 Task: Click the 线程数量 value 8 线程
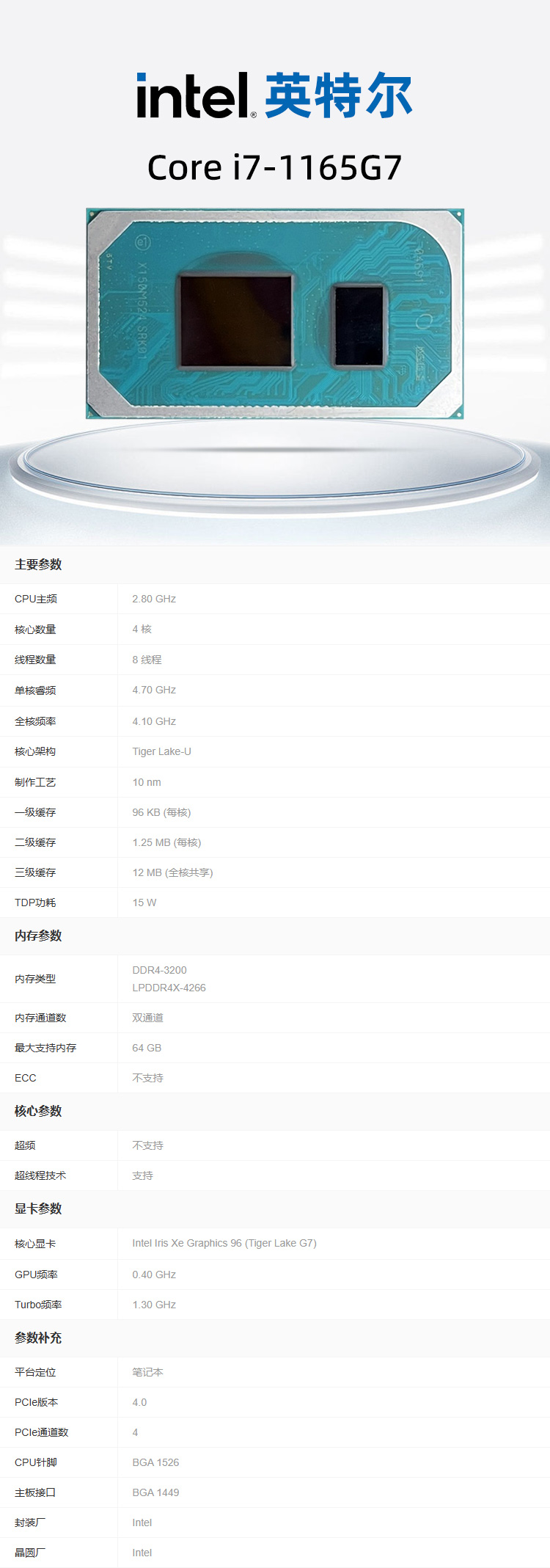(147, 660)
